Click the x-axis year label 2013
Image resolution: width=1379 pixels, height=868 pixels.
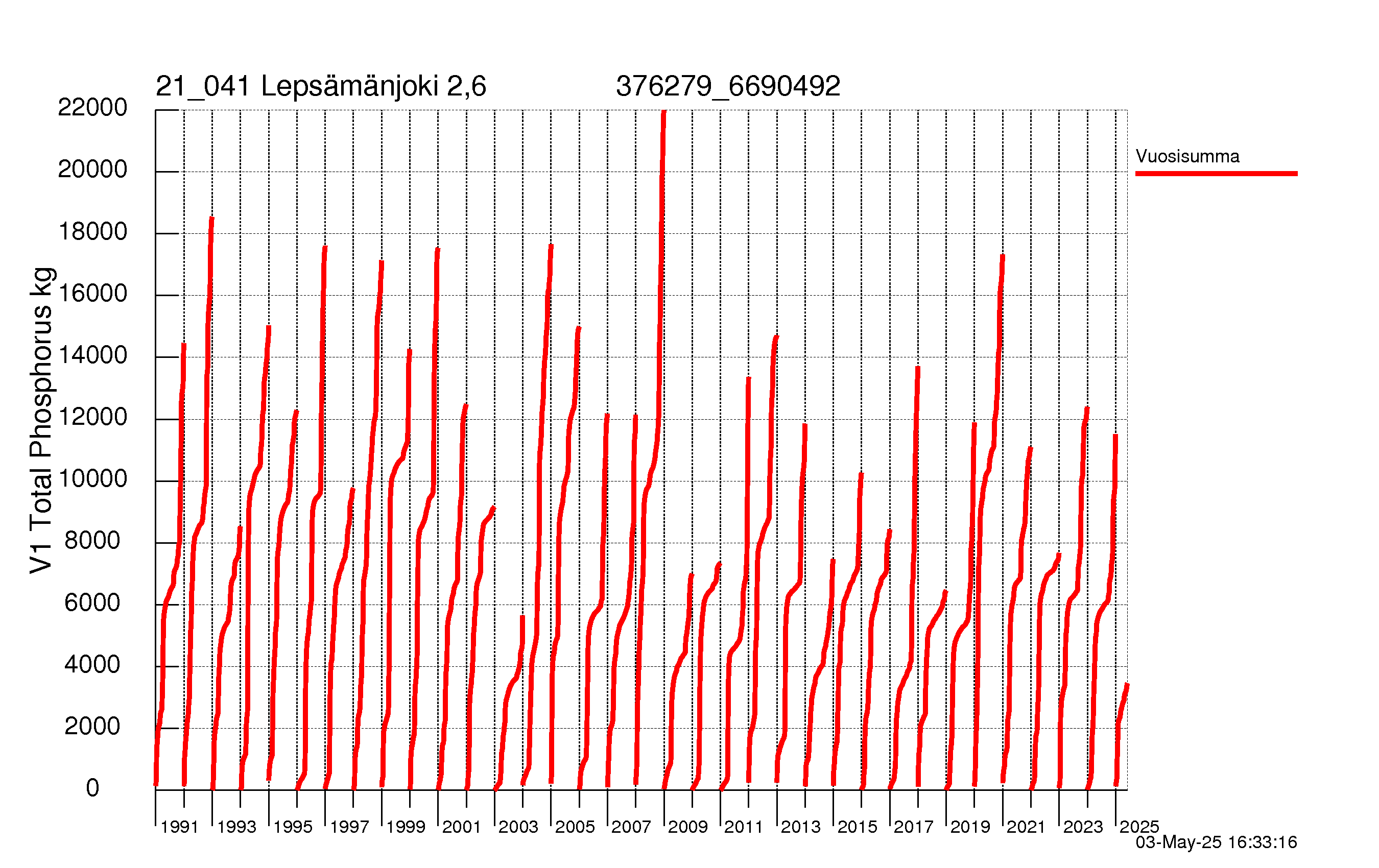point(801,827)
